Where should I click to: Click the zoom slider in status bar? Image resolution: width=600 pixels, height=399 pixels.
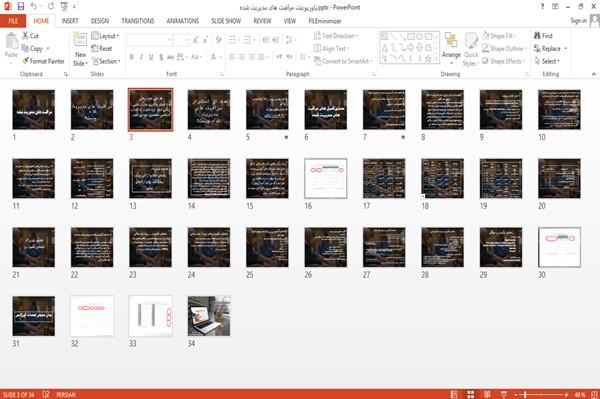click(541, 394)
